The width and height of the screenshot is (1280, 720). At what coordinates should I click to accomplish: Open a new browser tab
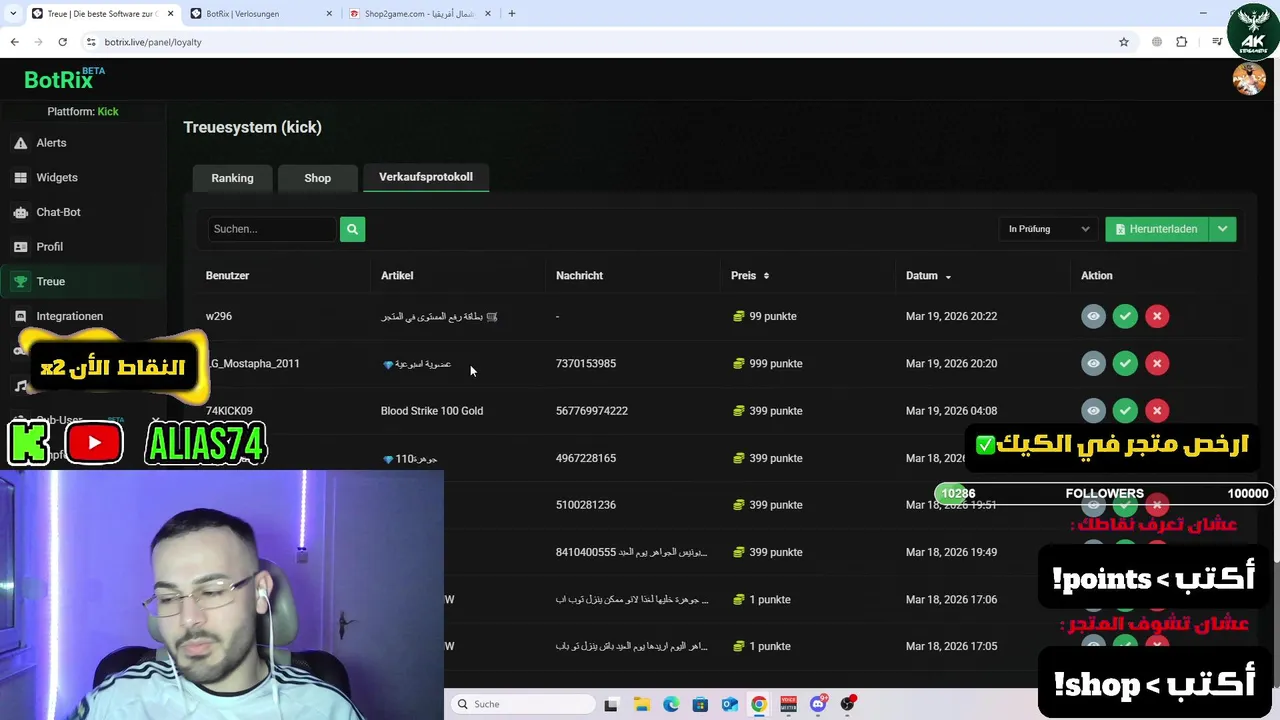[x=512, y=13]
